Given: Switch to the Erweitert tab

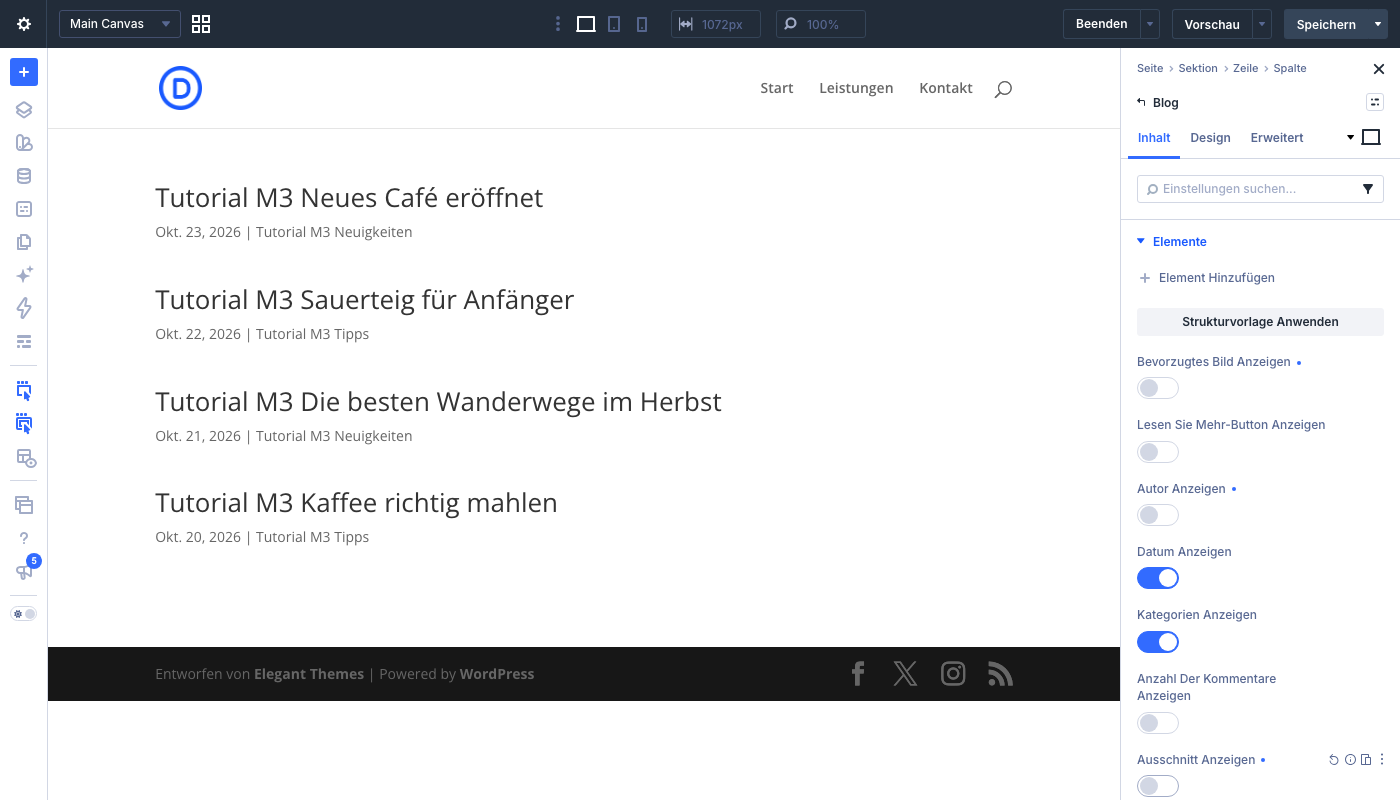Looking at the screenshot, I should (1277, 138).
